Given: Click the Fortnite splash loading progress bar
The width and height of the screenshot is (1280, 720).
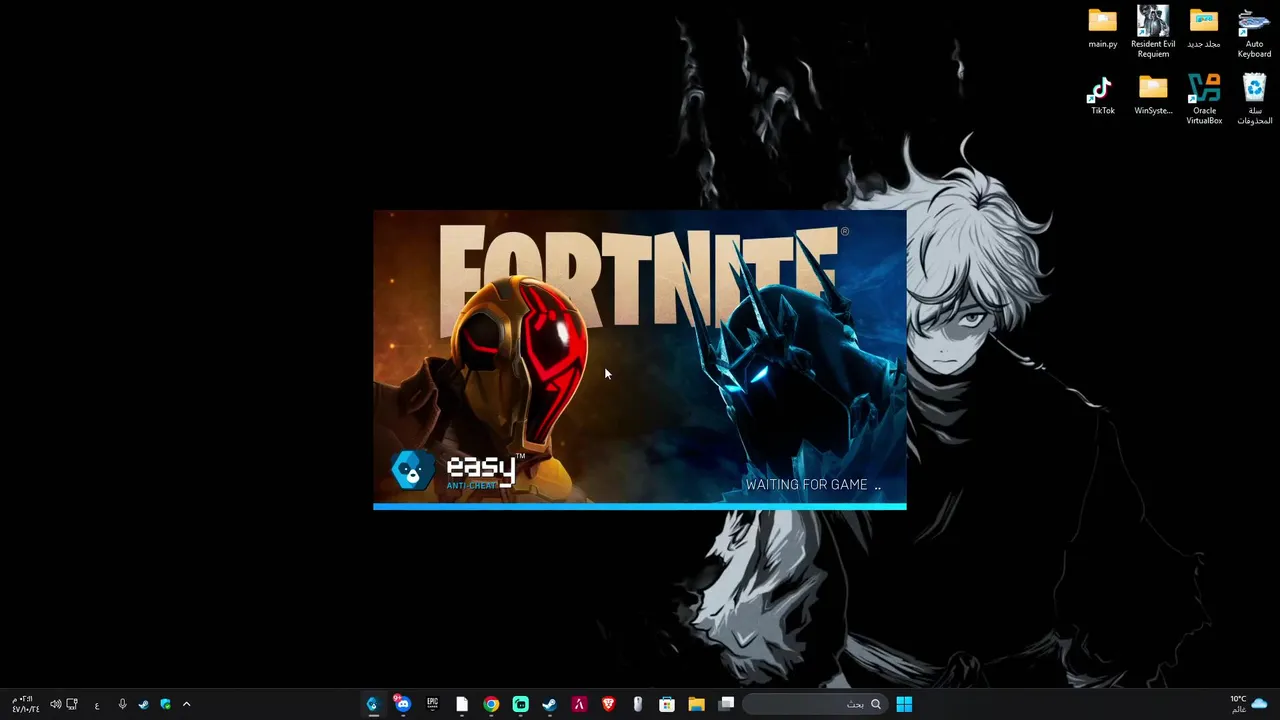Looking at the screenshot, I should [640, 507].
